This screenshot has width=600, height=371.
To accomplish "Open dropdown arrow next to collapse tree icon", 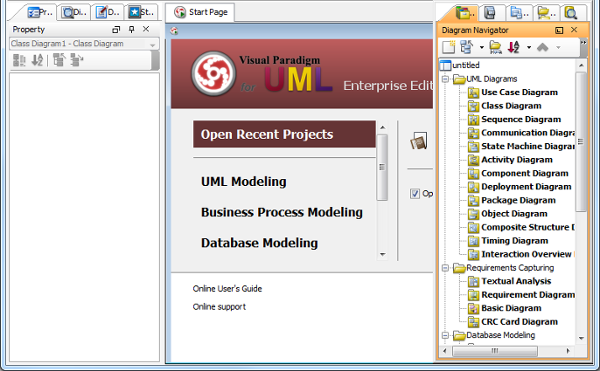I will pos(482,47).
